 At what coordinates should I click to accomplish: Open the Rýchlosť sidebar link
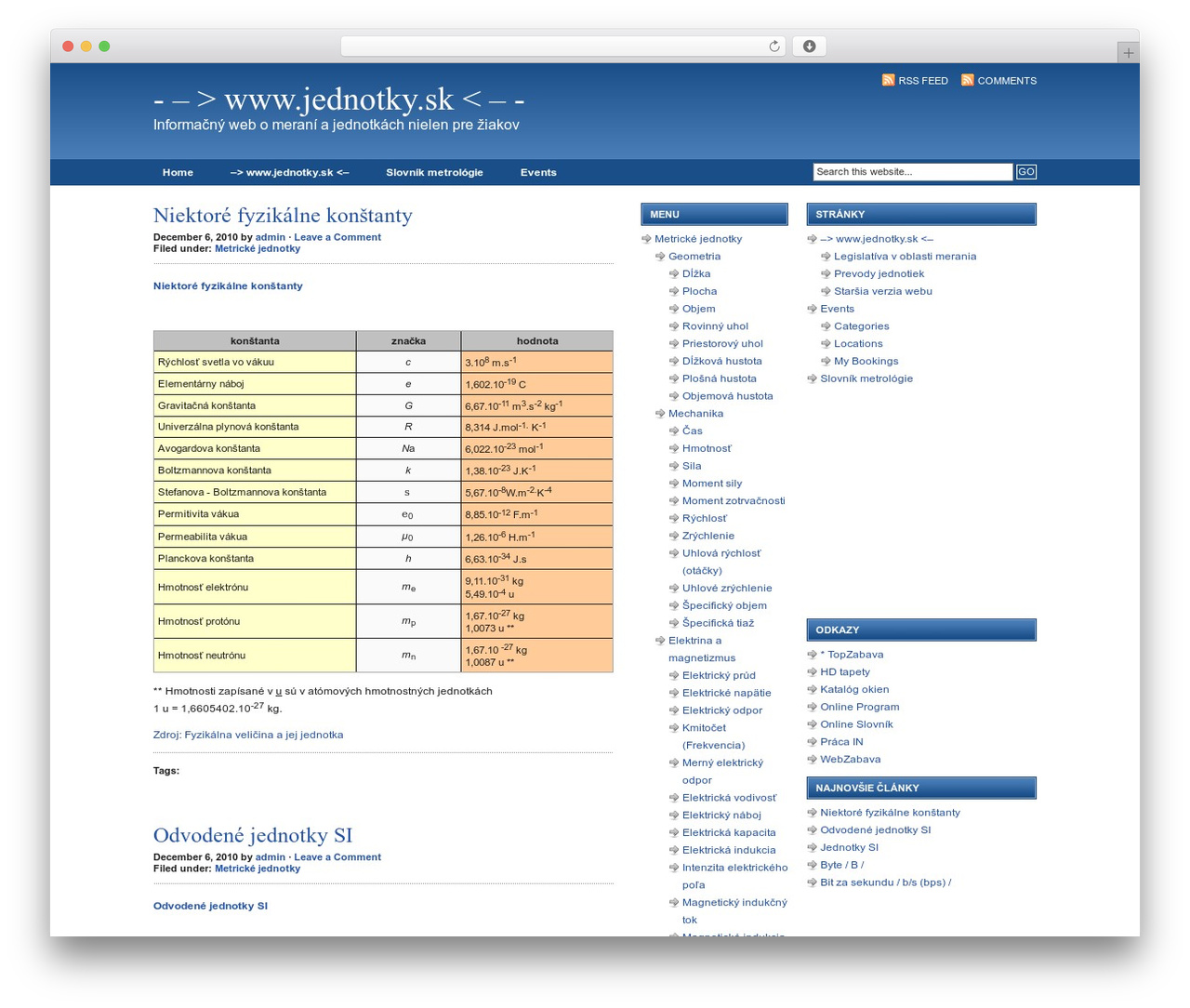pos(705,518)
